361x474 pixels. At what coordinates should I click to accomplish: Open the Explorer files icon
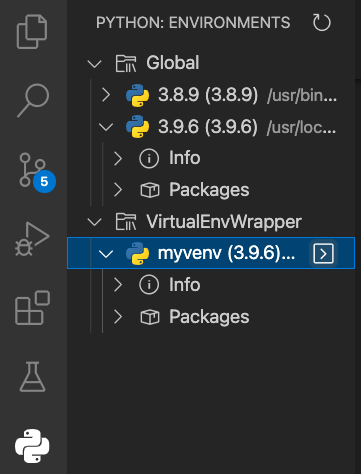point(32,31)
